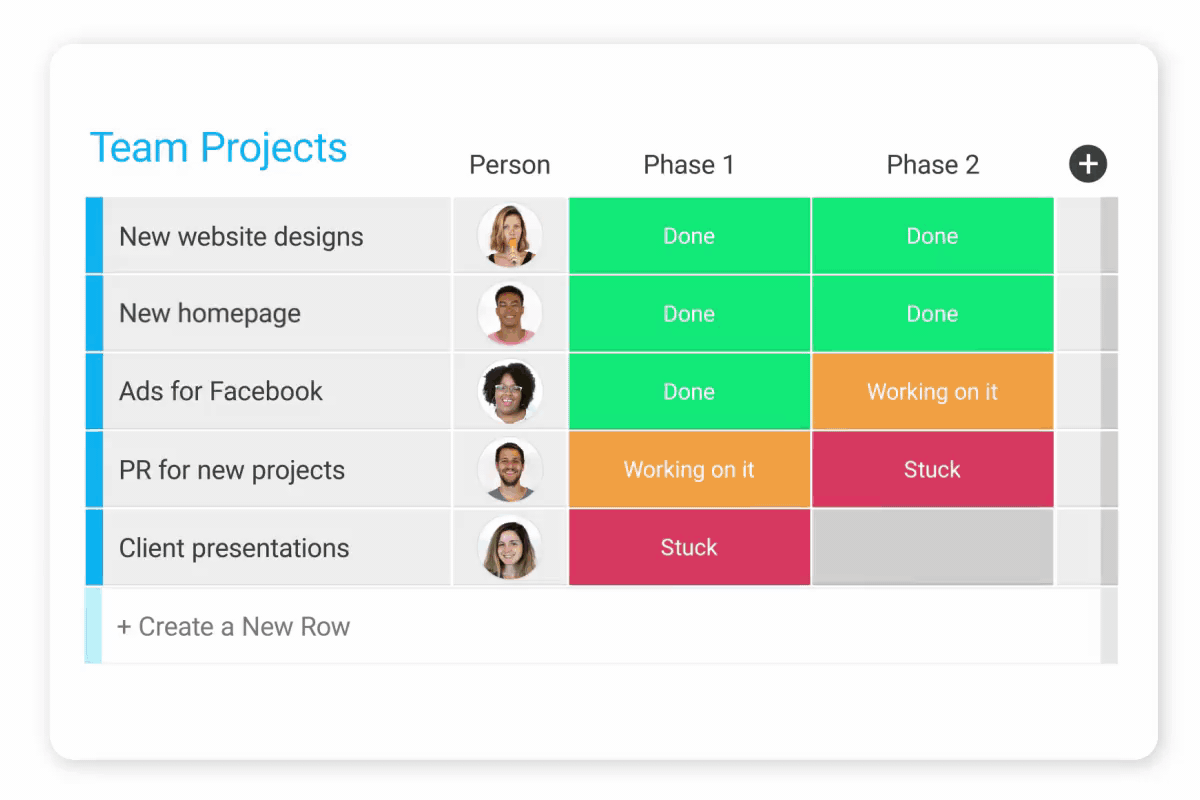The height and width of the screenshot is (800, 1200).
Task: Open Phase 1 status for New website designs
Action: click(x=689, y=236)
